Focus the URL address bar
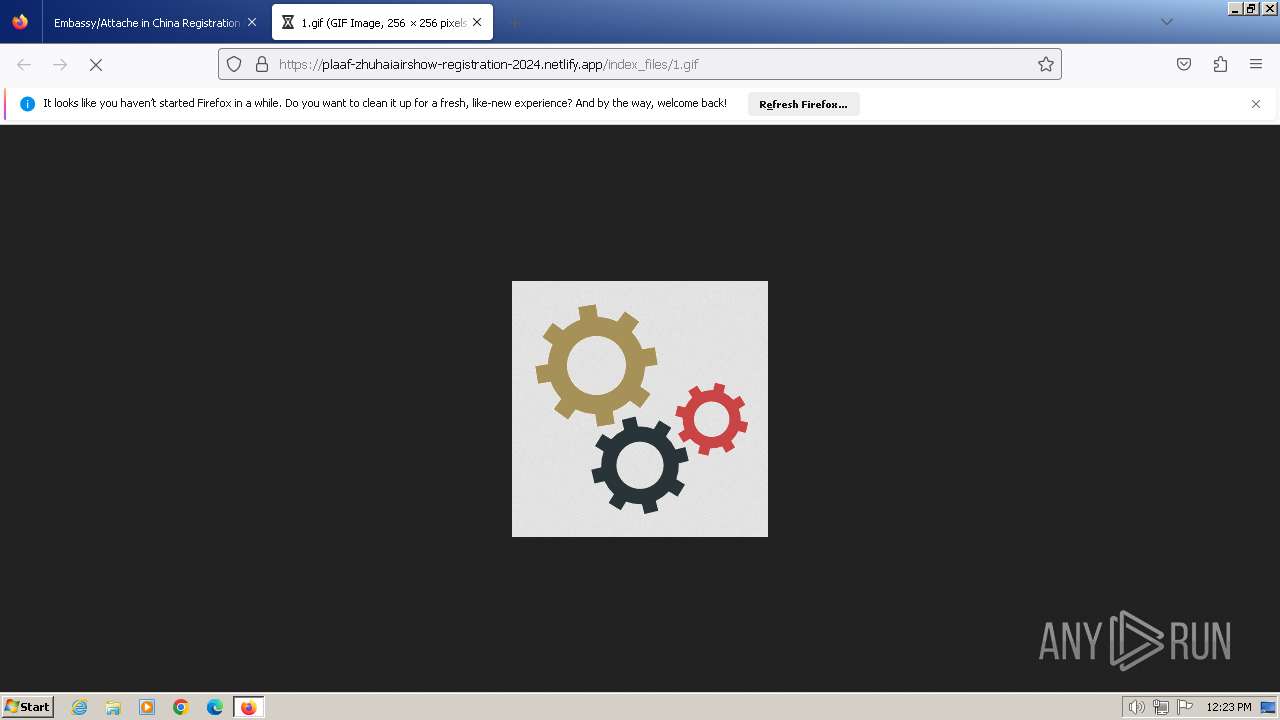Viewport: 1280px width, 720px height. click(x=640, y=64)
